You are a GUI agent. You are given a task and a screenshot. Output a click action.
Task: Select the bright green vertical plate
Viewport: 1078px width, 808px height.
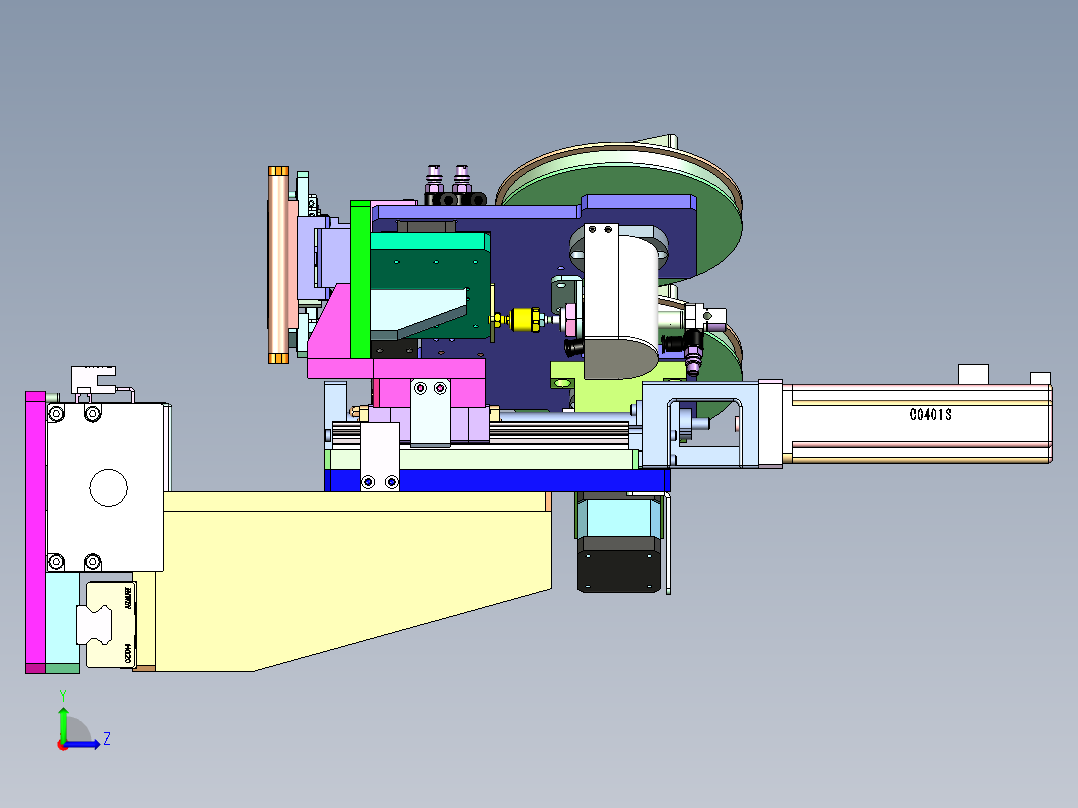(360, 279)
